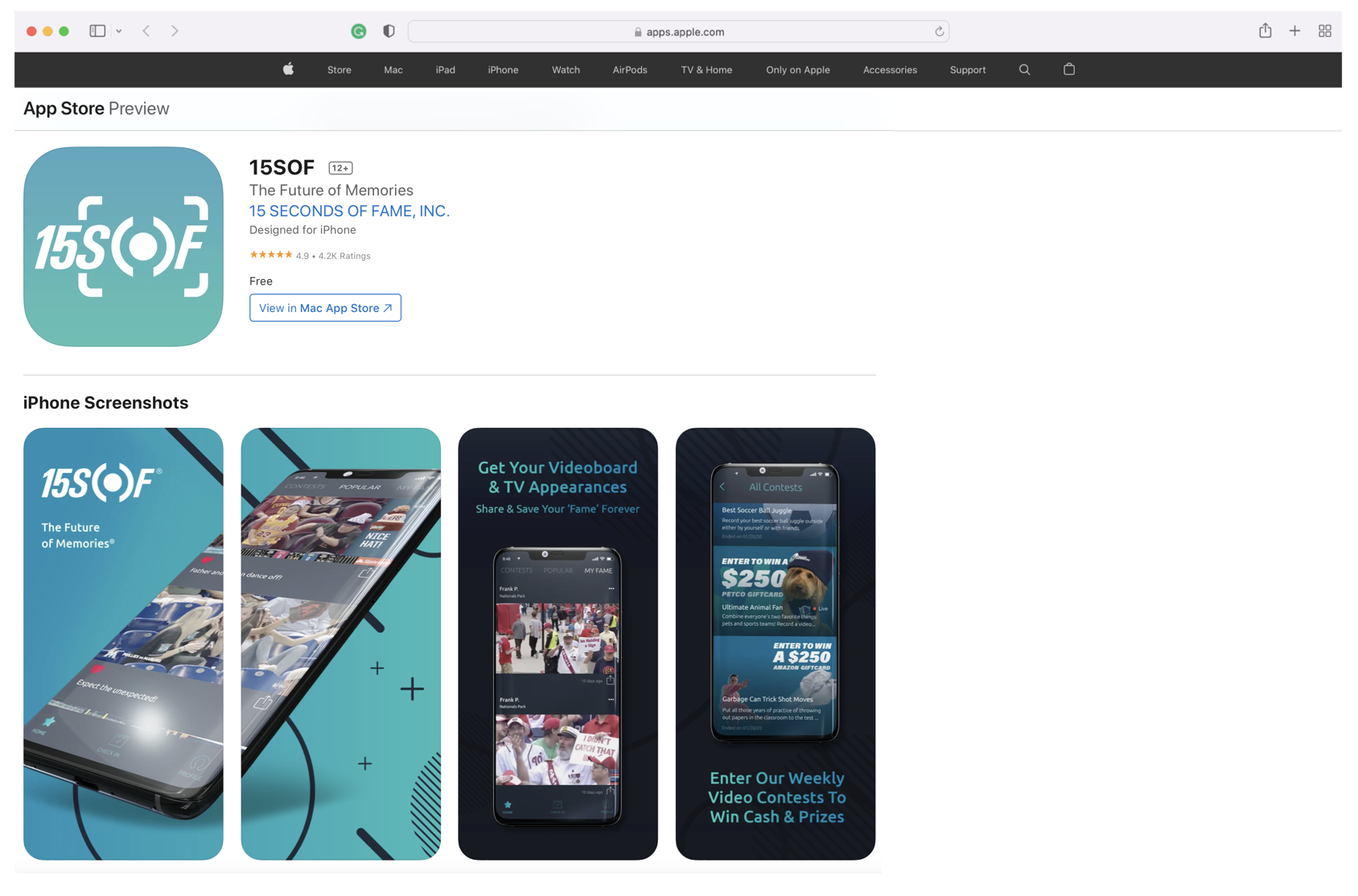Open the Mac menu item
Viewport: 1358px width, 896px height.
click(x=393, y=70)
